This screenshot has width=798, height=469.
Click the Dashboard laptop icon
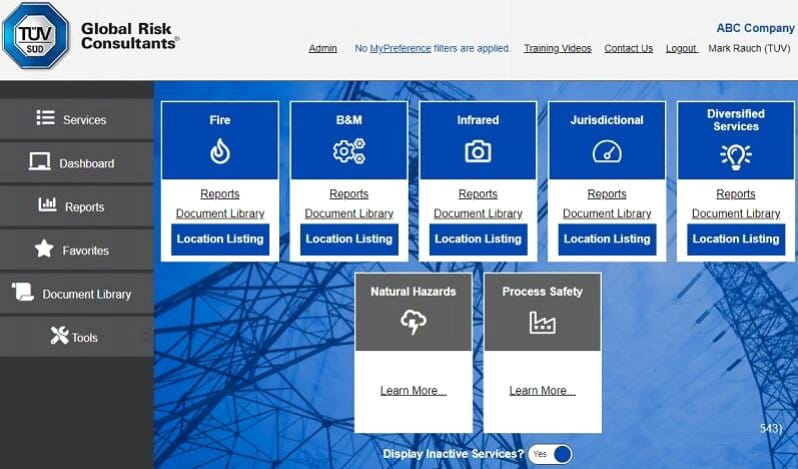tap(39, 162)
